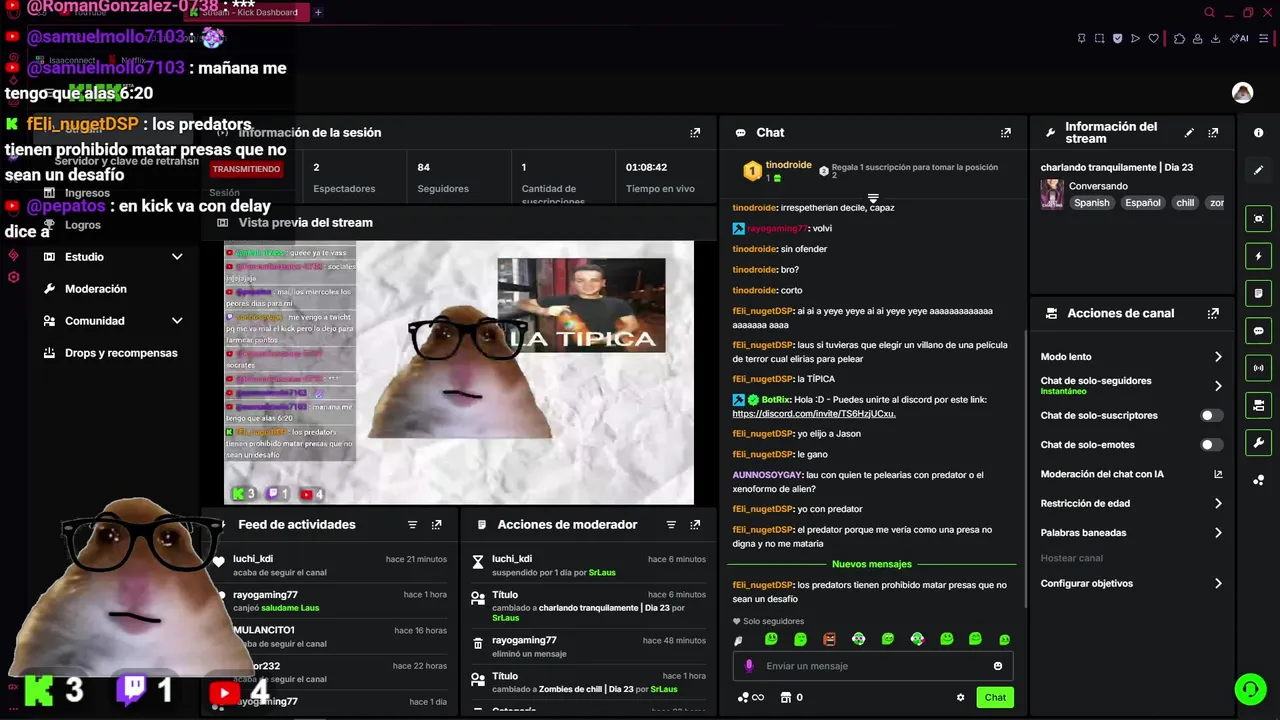The width and height of the screenshot is (1280, 720).
Task: Click the channel points icon below message box
Action: coord(751,698)
